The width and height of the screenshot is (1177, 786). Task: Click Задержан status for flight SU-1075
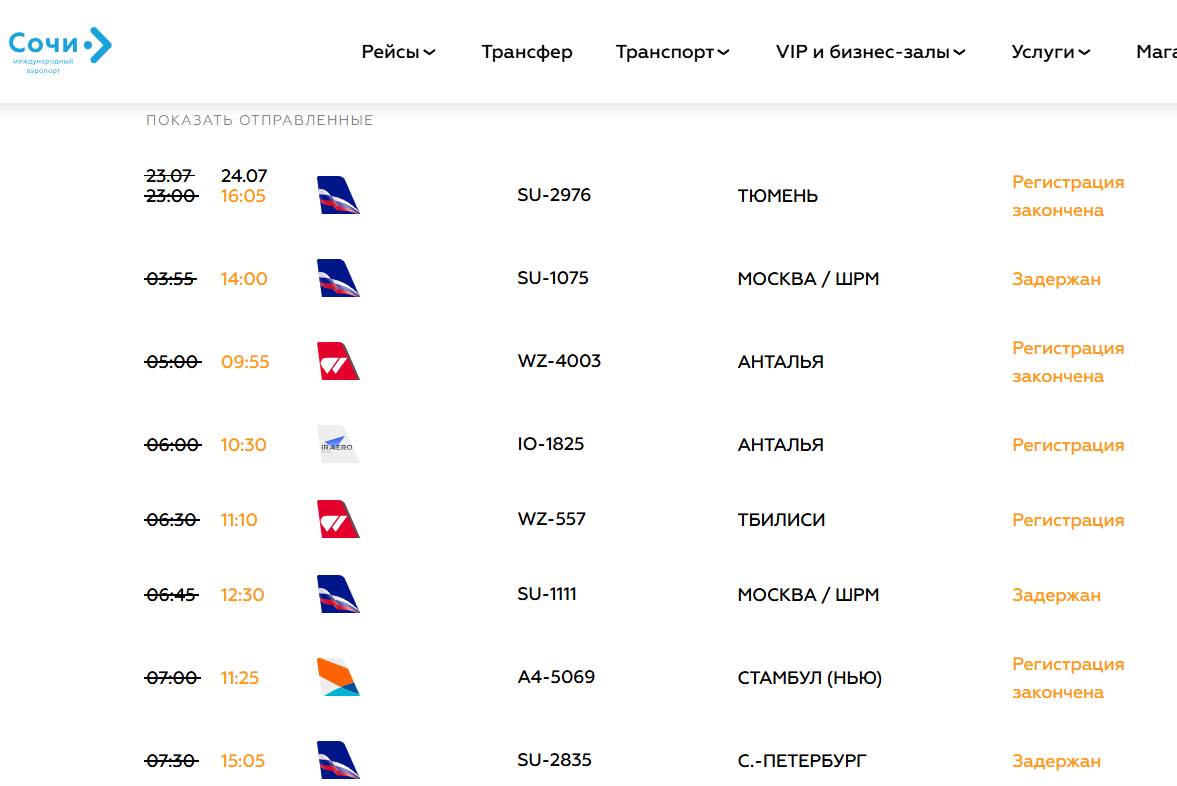point(1056,279)
